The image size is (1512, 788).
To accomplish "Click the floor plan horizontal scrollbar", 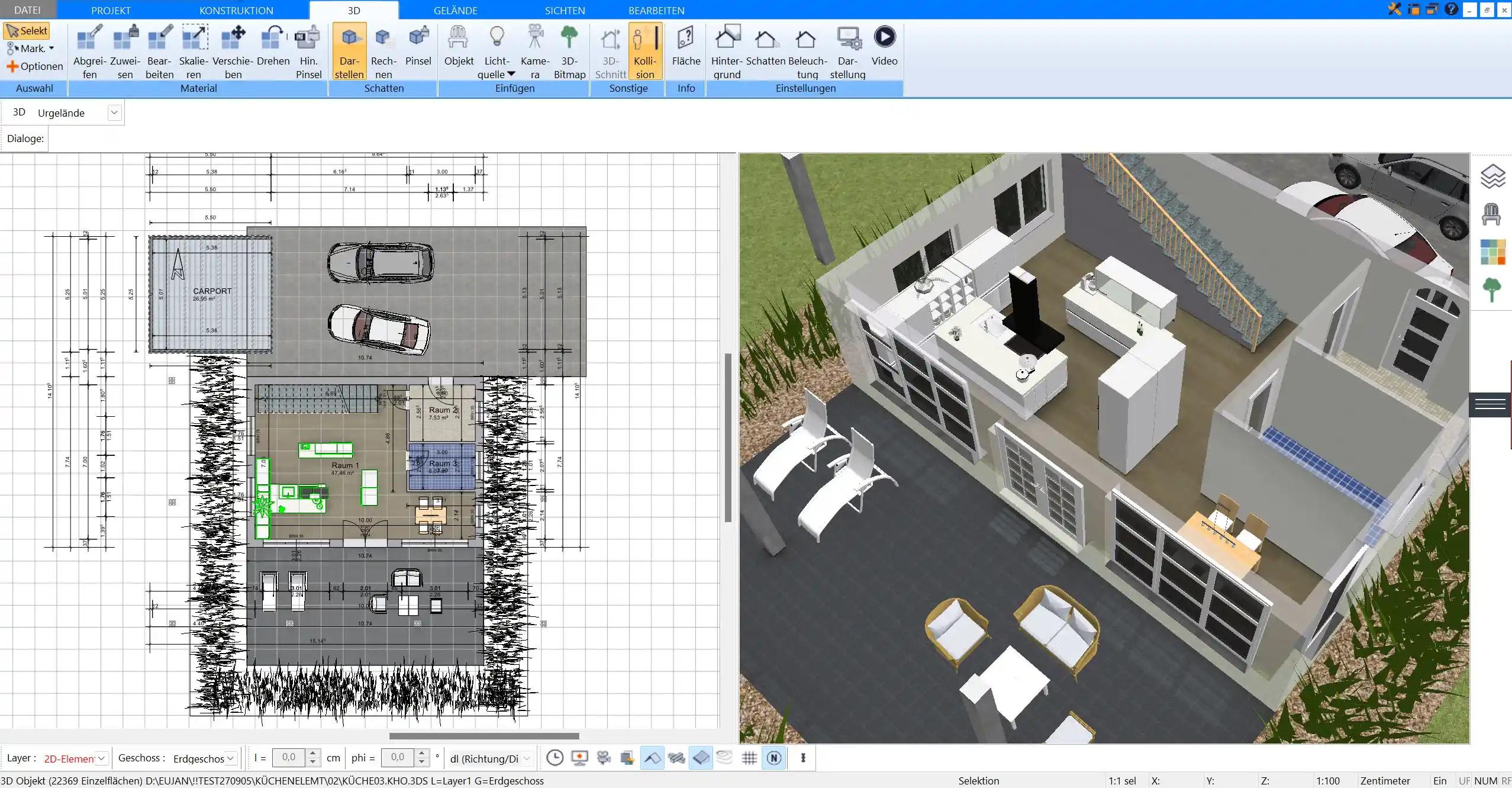I will (484, 736).
